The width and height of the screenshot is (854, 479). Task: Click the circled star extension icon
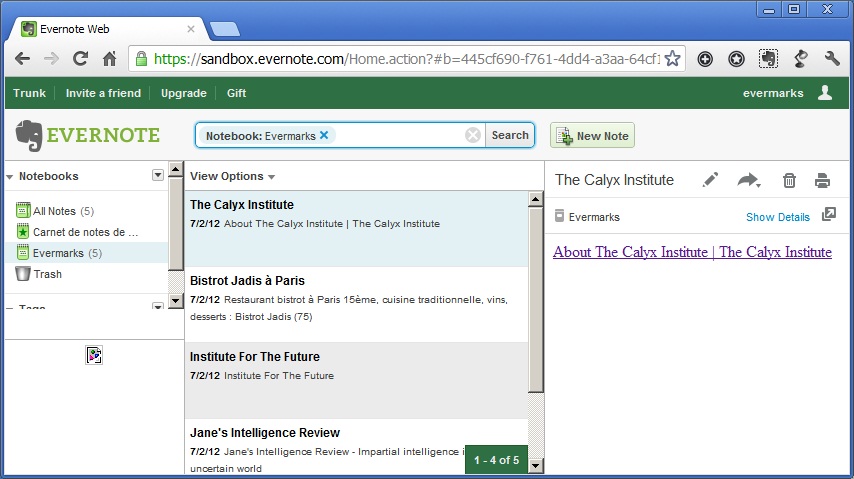736,59
